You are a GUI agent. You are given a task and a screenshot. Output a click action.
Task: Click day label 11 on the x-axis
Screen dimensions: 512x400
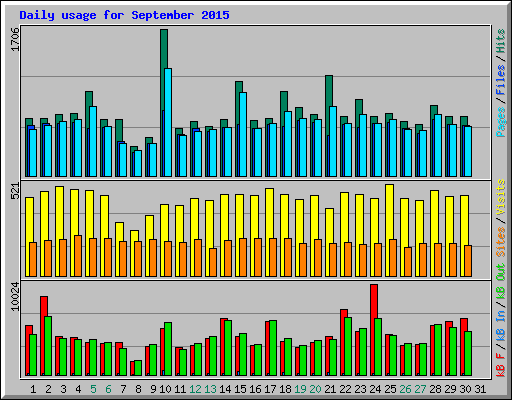(180, 389)
